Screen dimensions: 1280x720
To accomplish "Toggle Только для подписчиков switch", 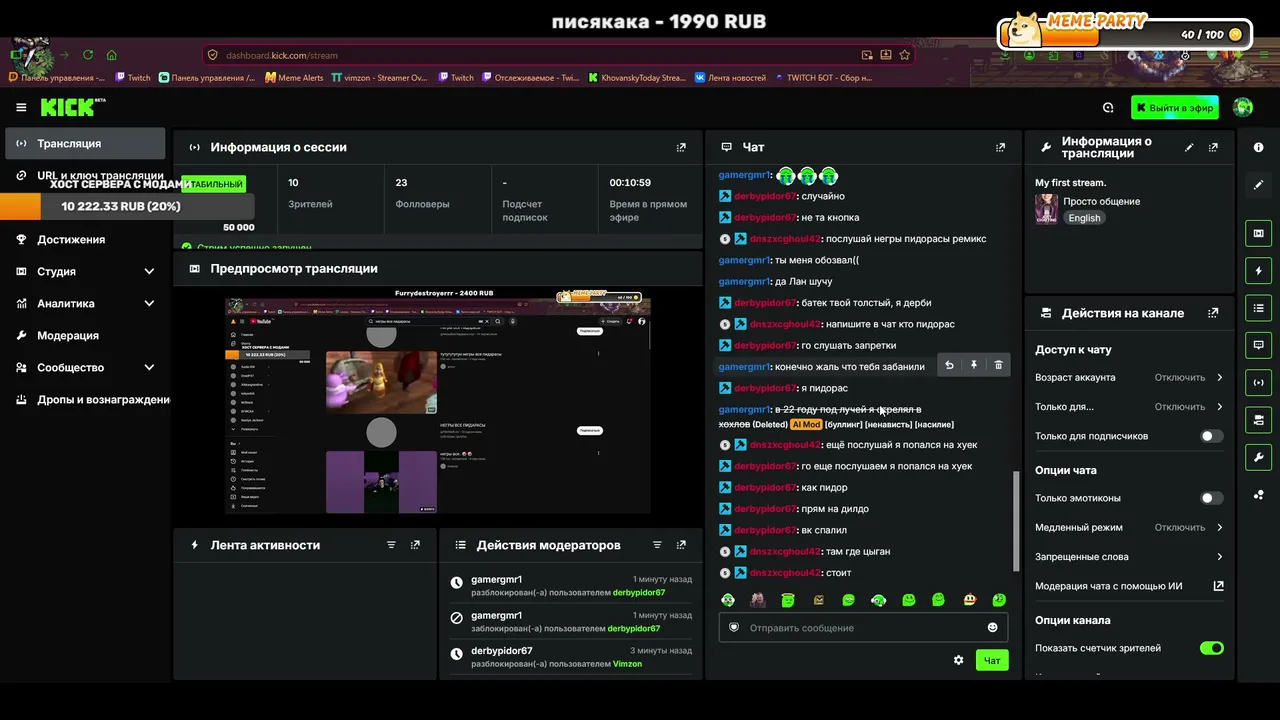I will tap(1211, 436).
